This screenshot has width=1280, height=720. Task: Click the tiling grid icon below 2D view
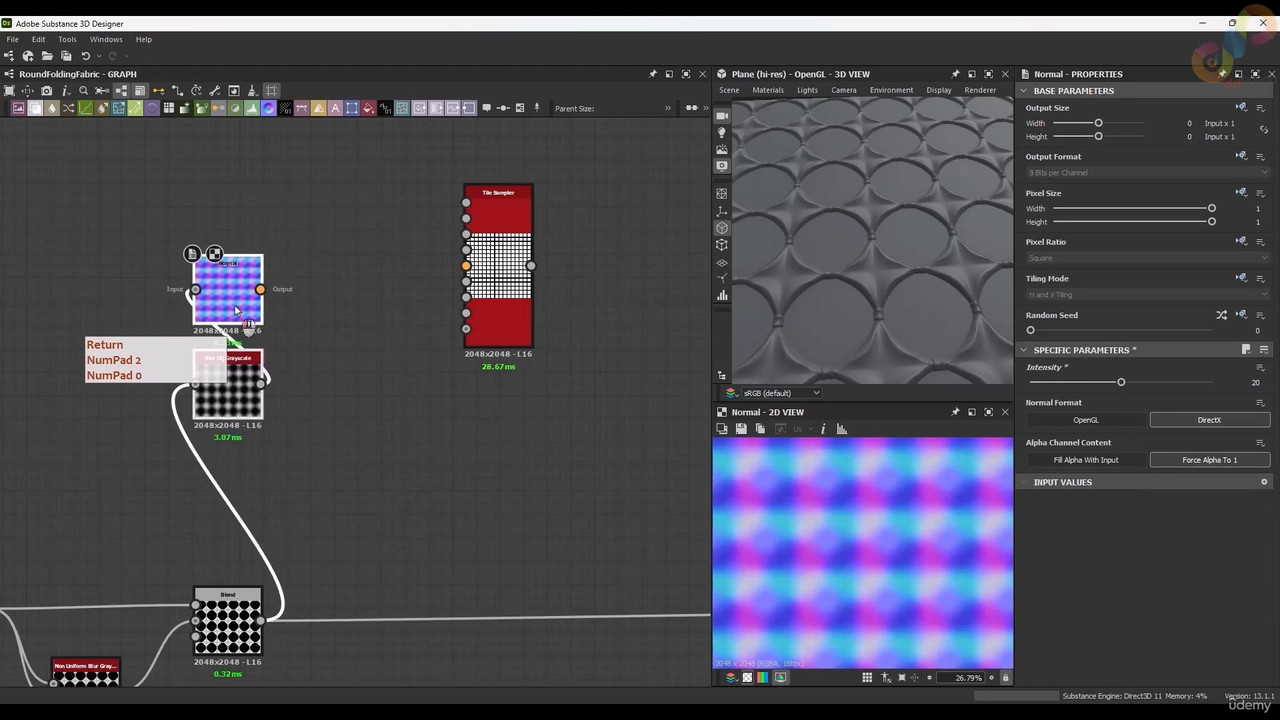pyautogui.click(x=867, y=678)
